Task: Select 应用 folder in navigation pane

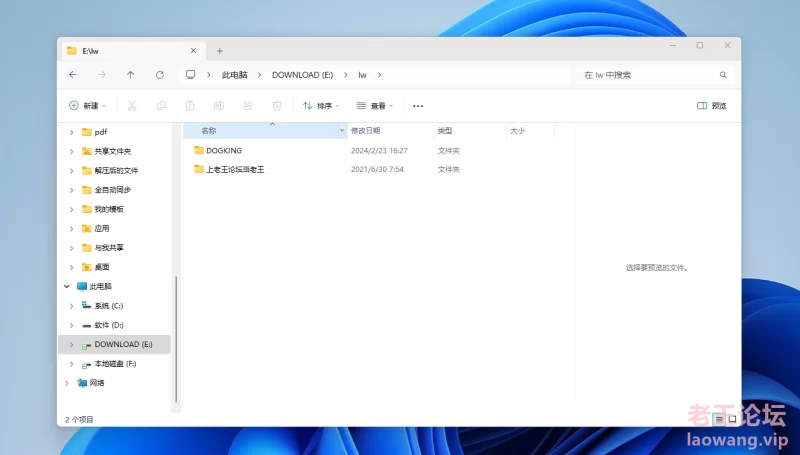Action: click(x=102, y=229)
